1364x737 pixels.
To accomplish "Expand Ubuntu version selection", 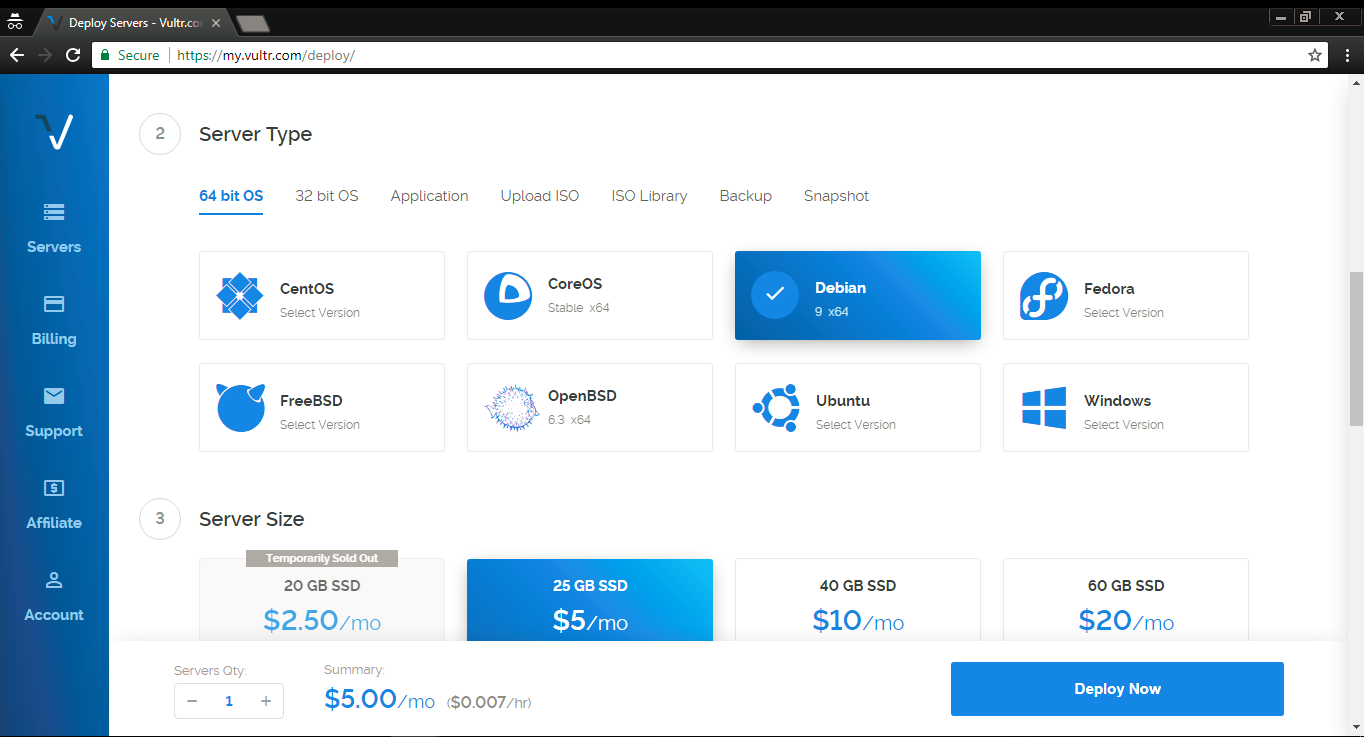I will tap(857, 408).
